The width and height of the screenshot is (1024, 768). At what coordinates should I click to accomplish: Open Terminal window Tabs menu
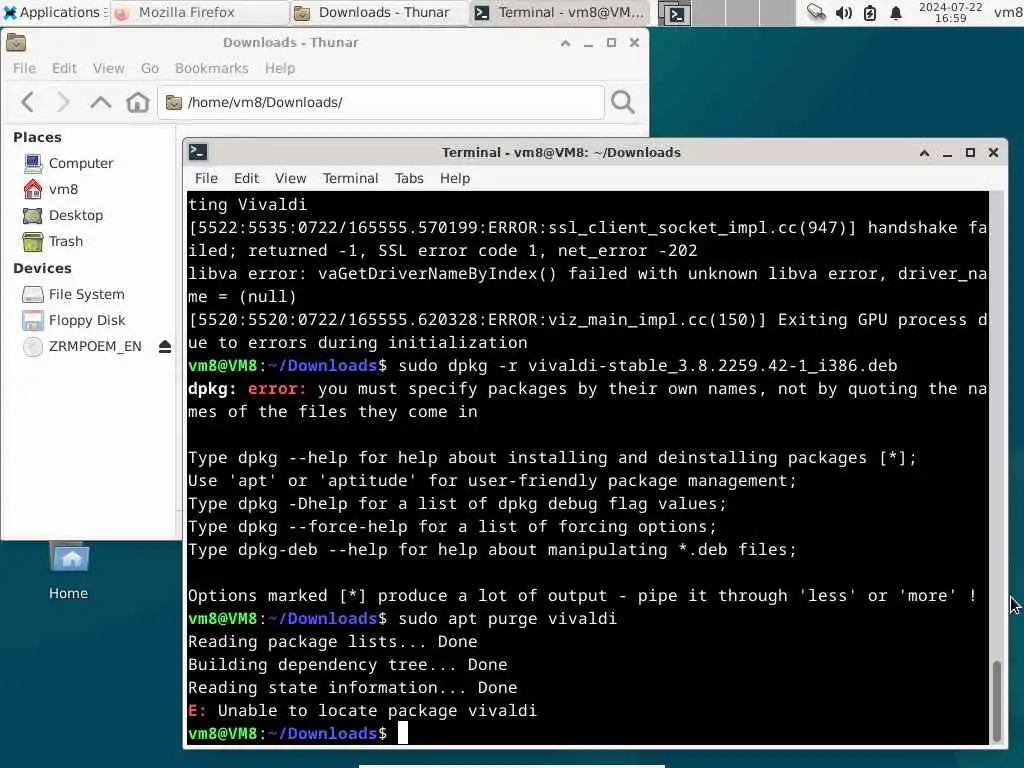pyautogui.click(x=409, y=178)
